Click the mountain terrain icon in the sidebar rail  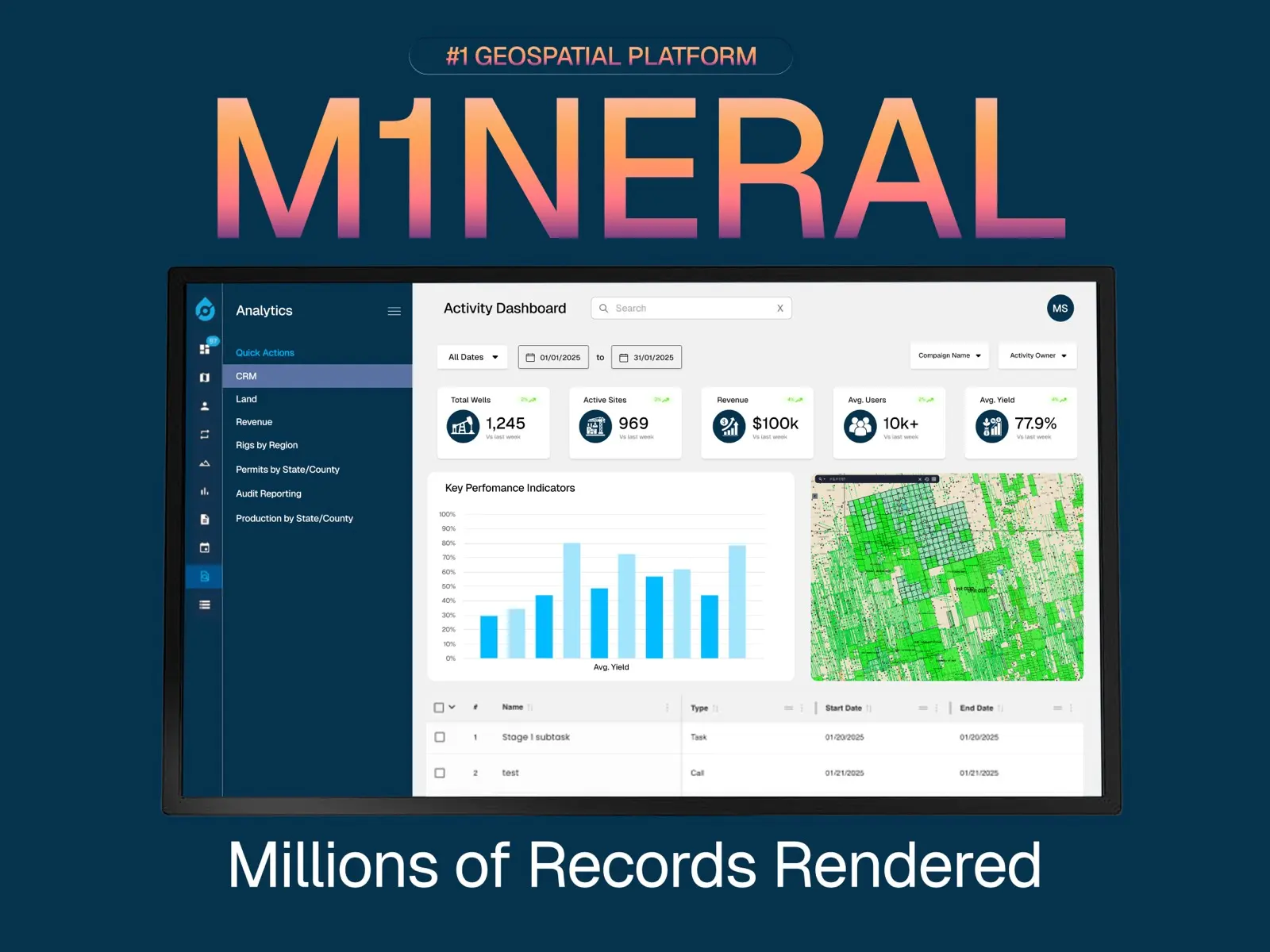point(205,463)
